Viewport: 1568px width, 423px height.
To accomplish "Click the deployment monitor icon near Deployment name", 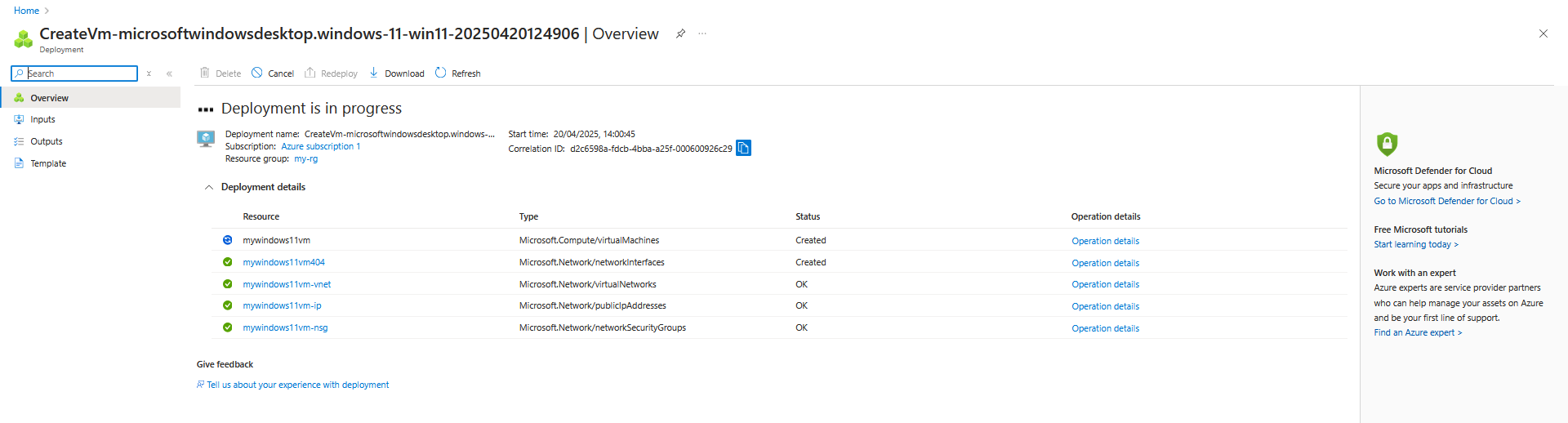I will [x=206, y=139].
